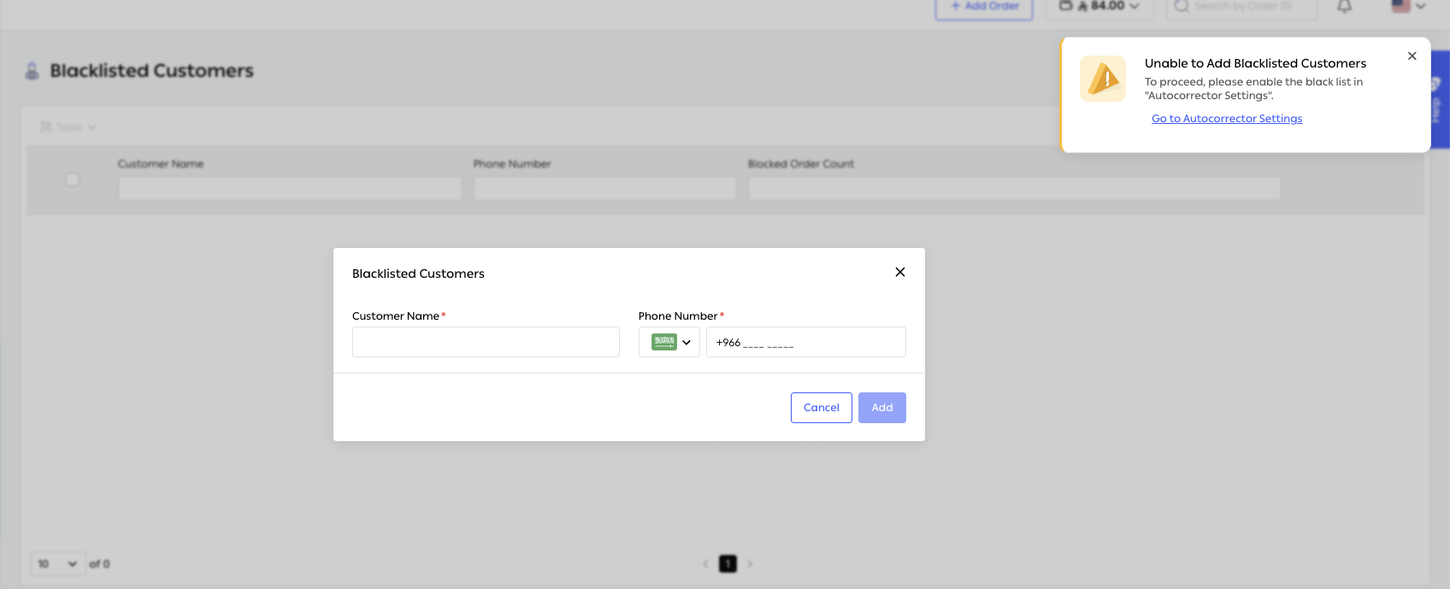Click the +966 phone number input
Viewport: 1450px width, 589px height.
[806, 342]
